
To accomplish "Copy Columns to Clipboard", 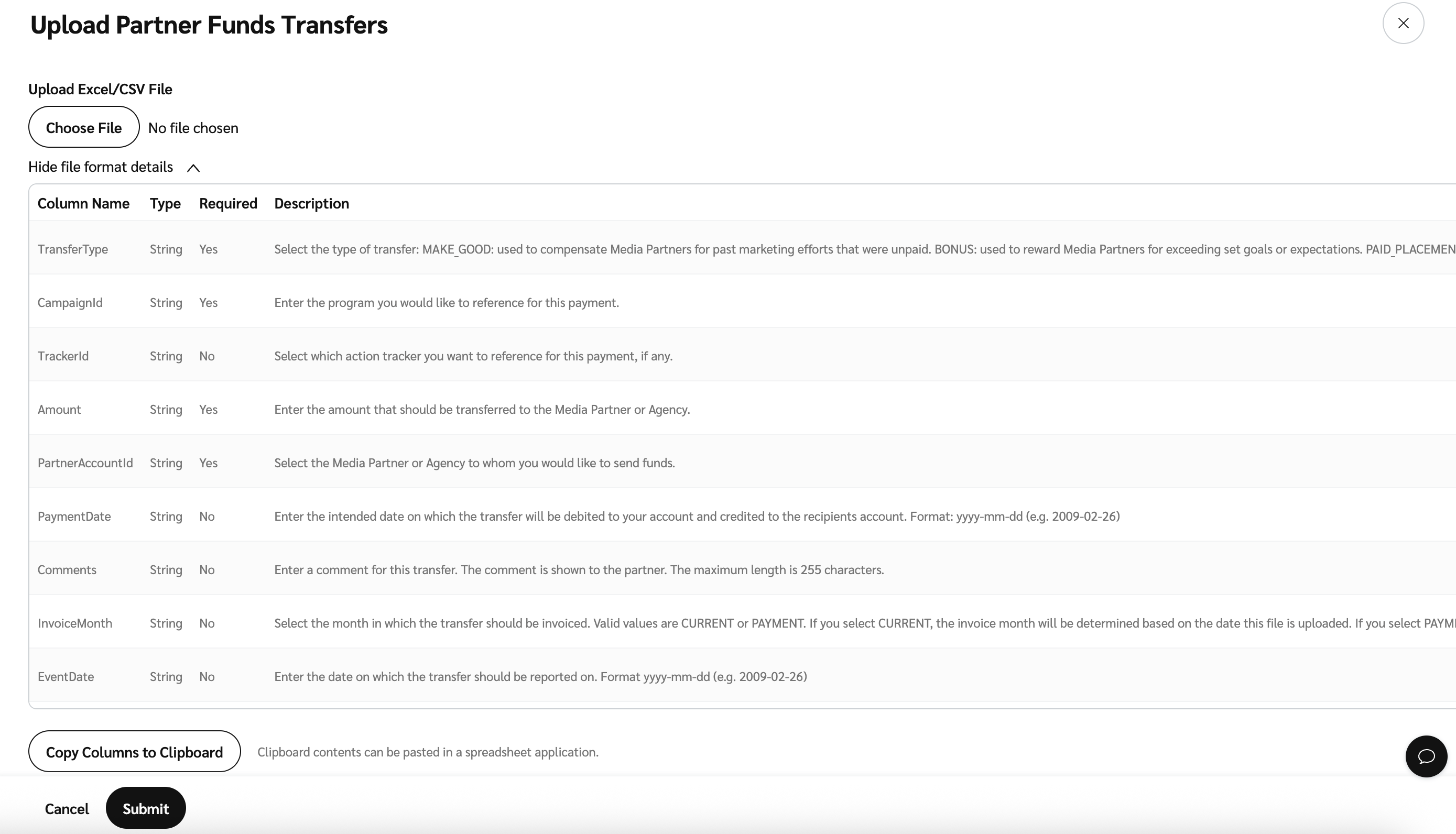I will (x=134, y=752).
